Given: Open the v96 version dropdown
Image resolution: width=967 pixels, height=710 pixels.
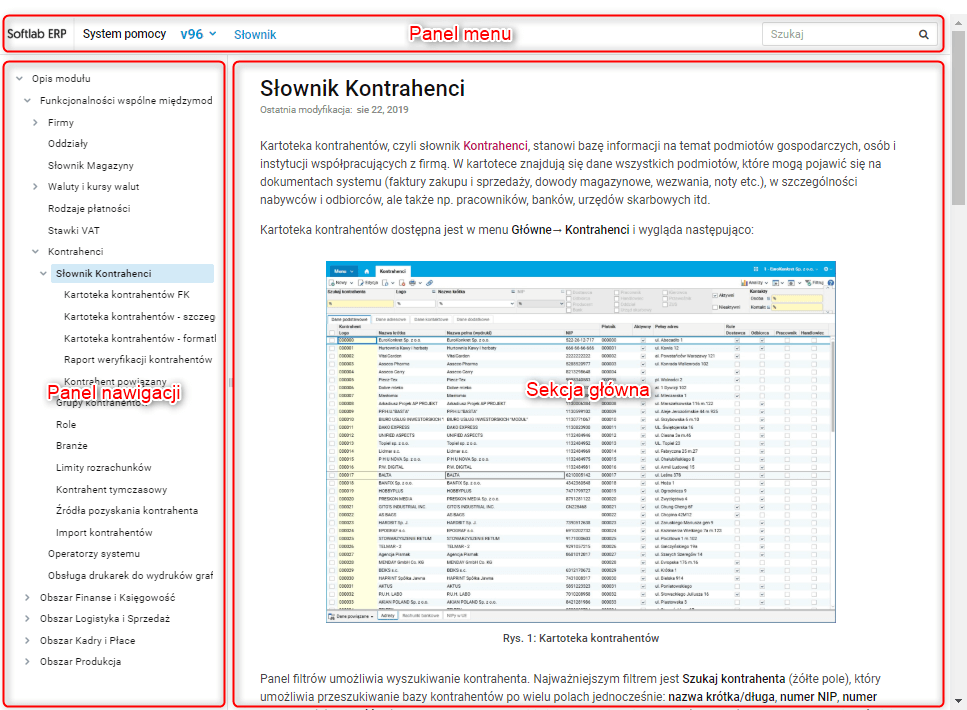Looking at the screenshot, I should tap(198, 35).
